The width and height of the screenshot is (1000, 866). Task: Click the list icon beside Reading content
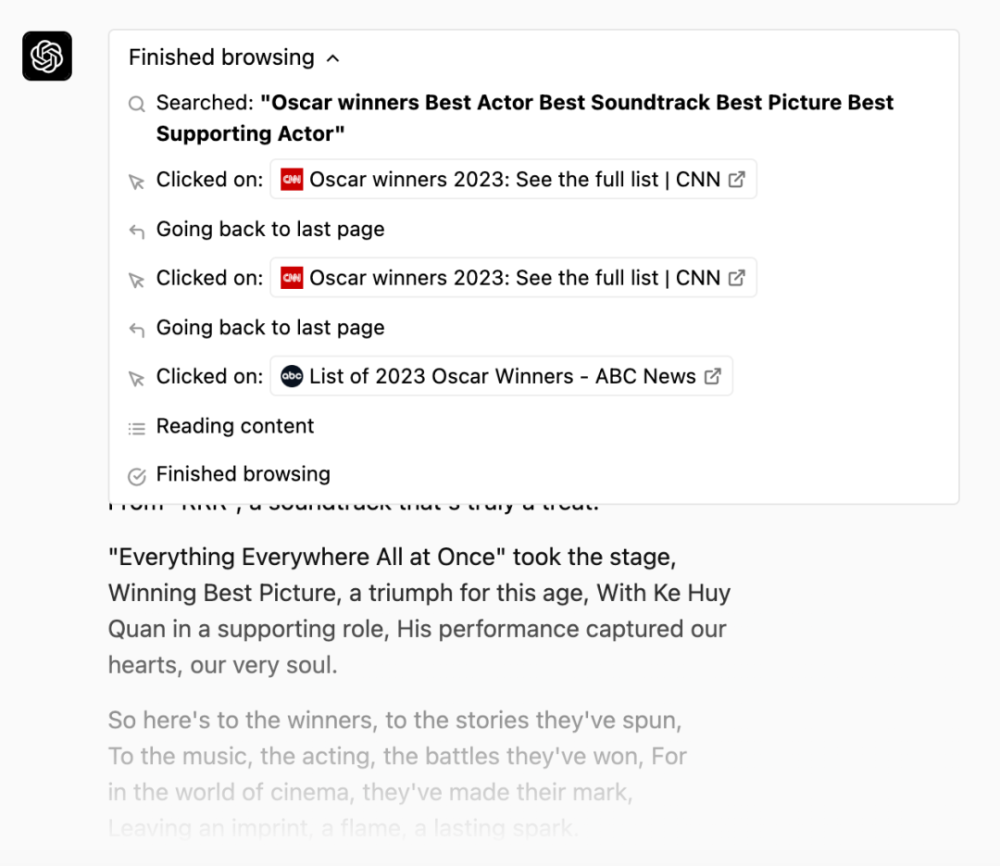coord(137,428)
